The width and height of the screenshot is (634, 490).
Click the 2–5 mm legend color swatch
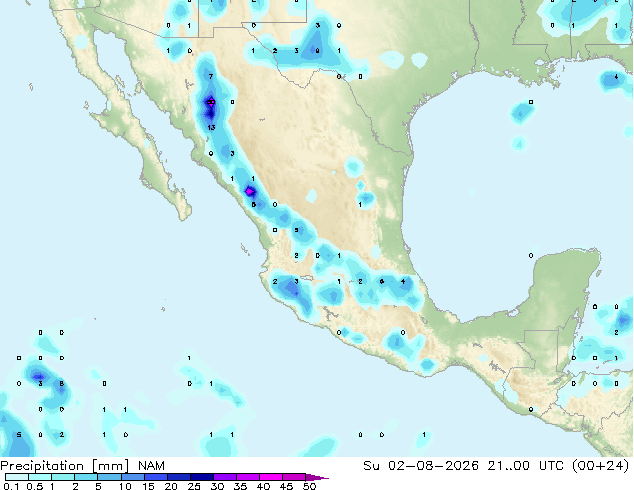tap(86, 477)
